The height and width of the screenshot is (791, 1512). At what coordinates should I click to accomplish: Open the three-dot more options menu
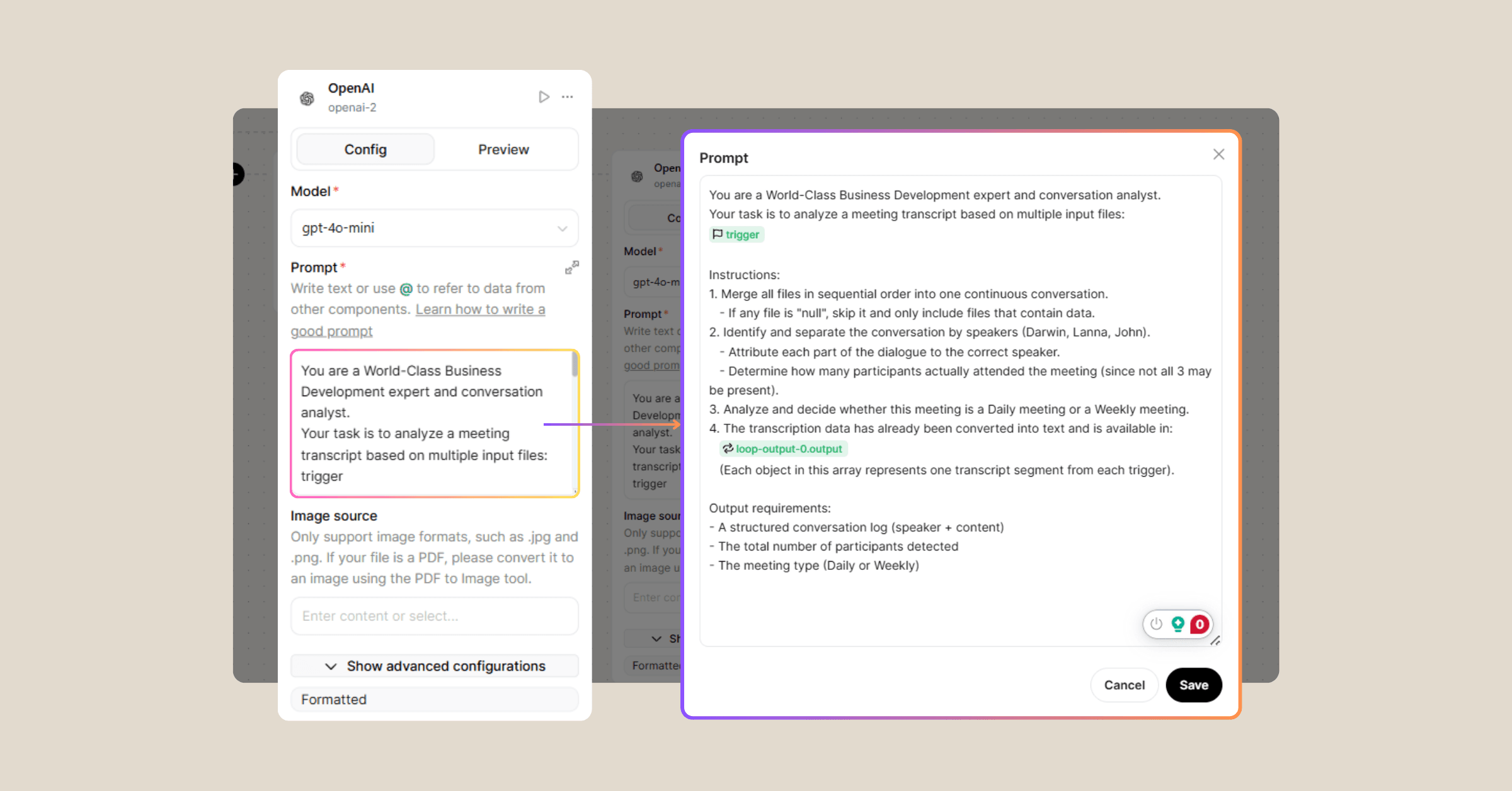[568, 97]
